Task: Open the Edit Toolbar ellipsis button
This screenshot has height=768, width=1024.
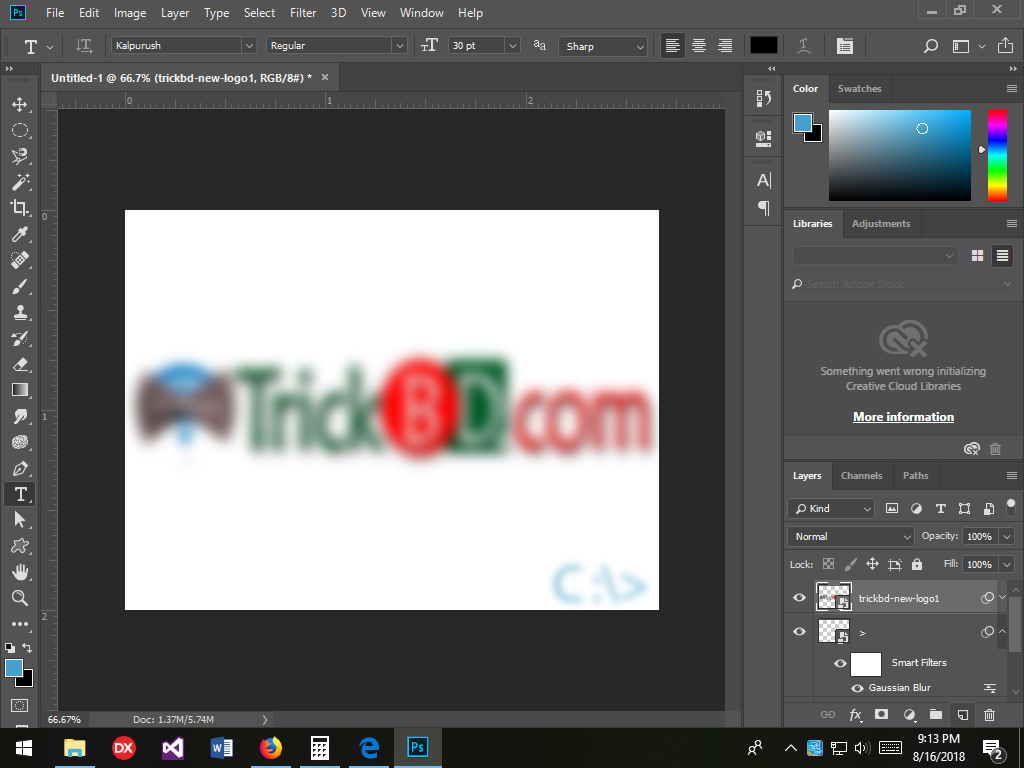Action: click(x=20, y=624)
